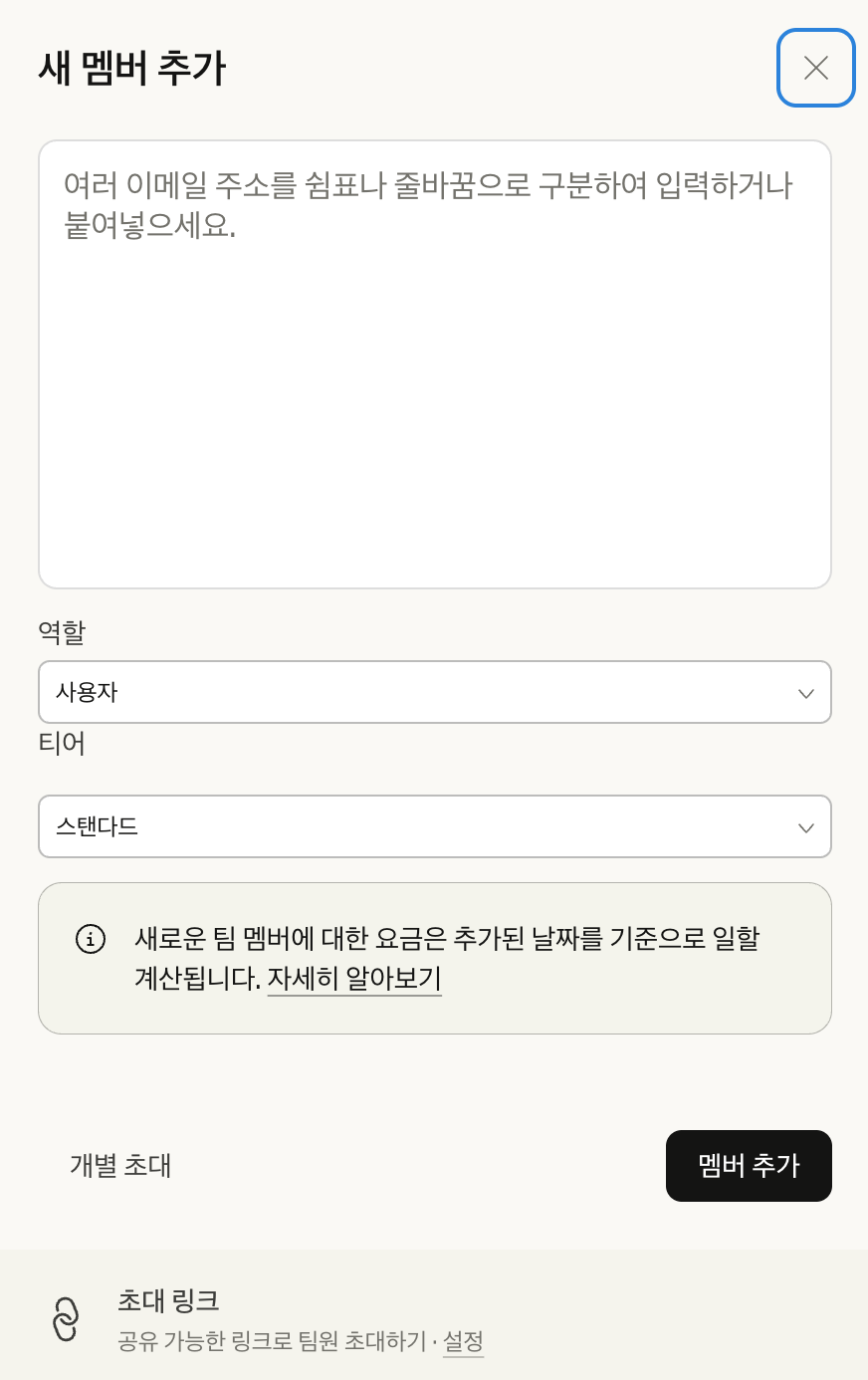
Task: Switch to 개별 초대 mode
Action: click(120, 1166)
